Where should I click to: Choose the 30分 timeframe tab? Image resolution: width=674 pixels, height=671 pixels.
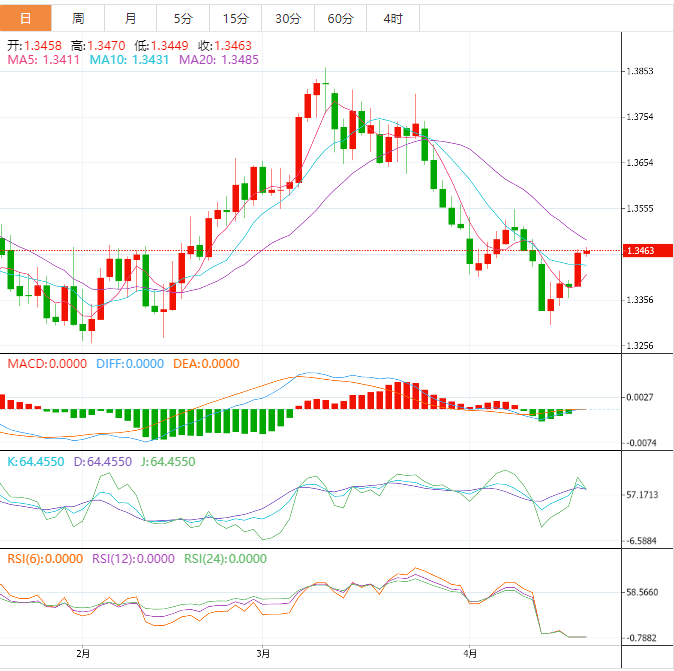287,18
